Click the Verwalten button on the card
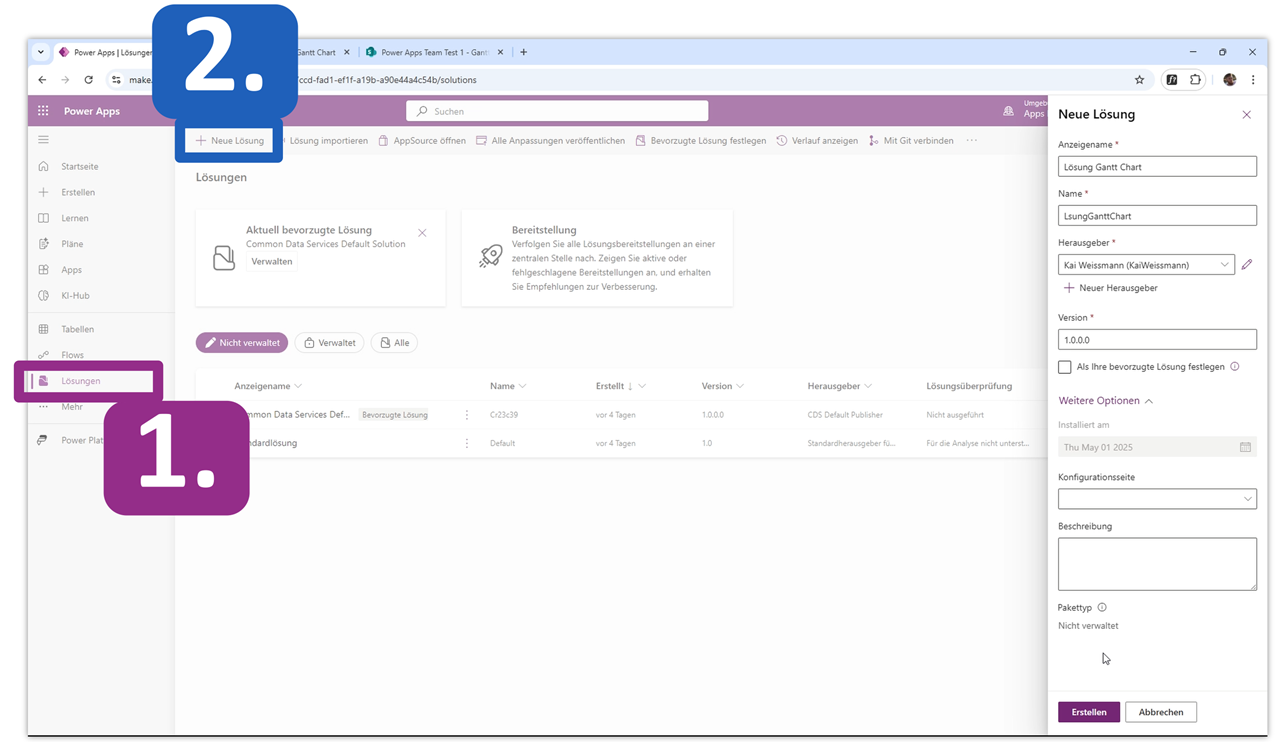Viewport: 1280px width, 742px height. 272,261
